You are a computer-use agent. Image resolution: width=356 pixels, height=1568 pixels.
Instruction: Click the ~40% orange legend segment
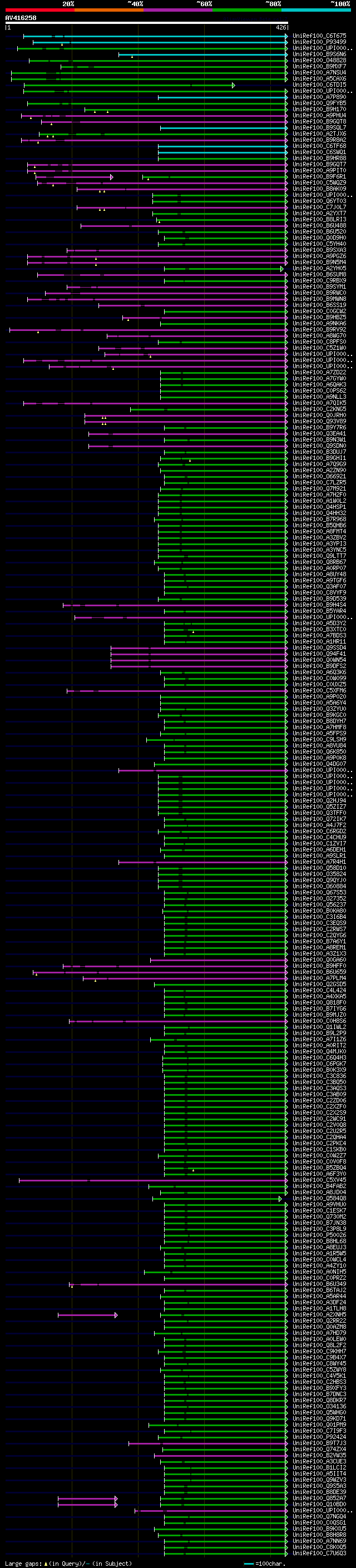point(109,10)
